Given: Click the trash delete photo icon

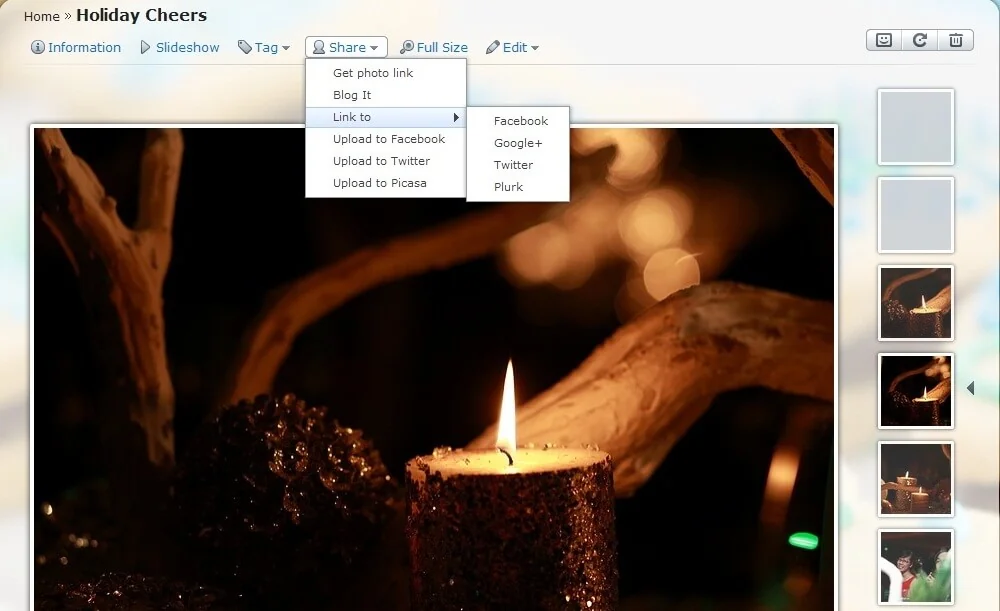Looking at the screenshot, I should (956, 40).
